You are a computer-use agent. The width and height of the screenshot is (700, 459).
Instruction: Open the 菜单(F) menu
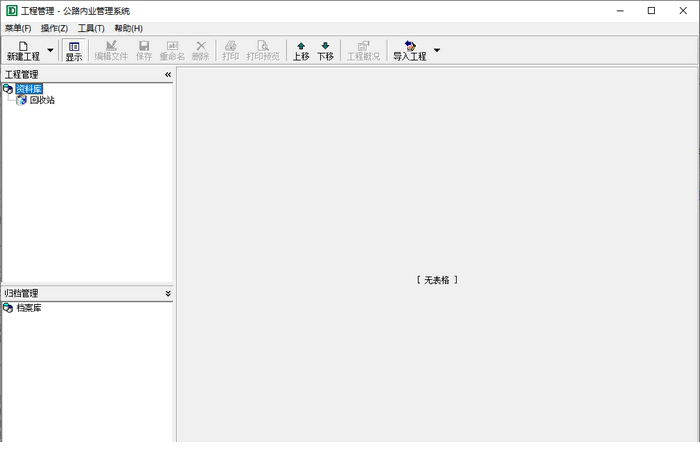pyautogui.click(x=18, y=28)
